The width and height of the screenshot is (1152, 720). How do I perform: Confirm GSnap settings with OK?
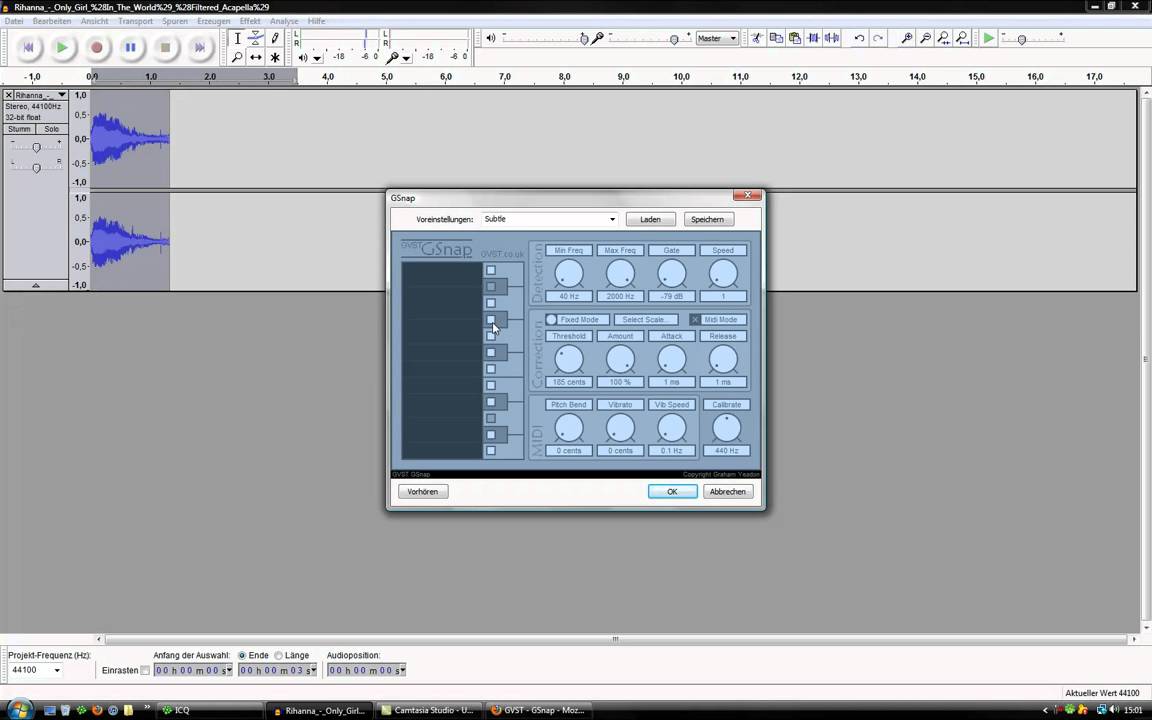pyautogui.click(x=672, y=492)
